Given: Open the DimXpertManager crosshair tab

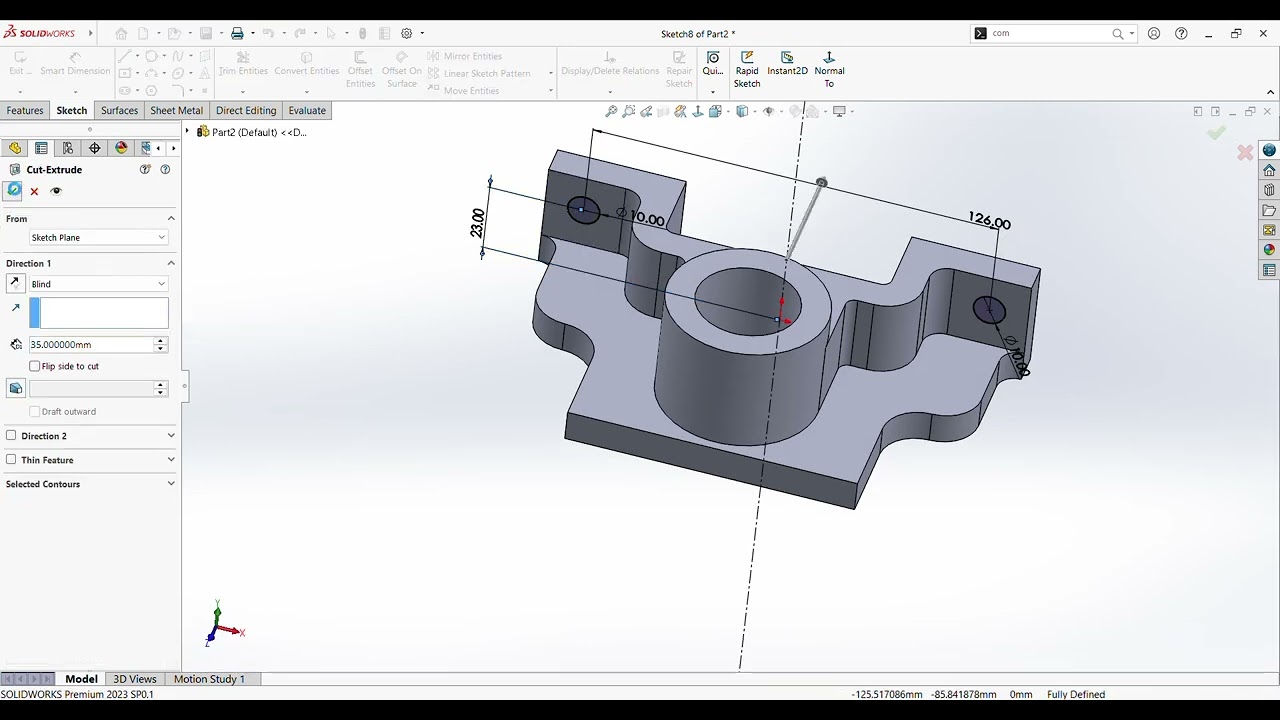Looking at the screenshot, I should coord(95,148).
